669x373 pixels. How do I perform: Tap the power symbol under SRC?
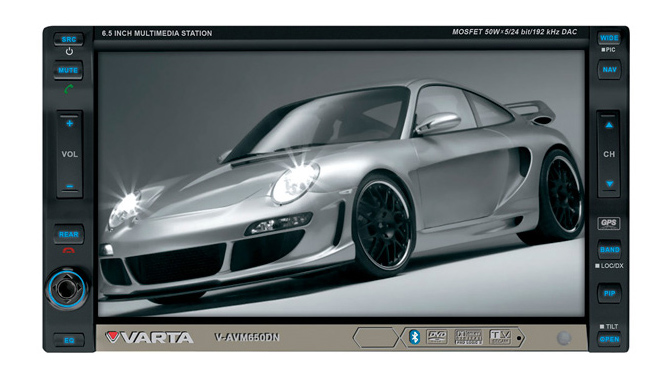(x=69, y=52)
